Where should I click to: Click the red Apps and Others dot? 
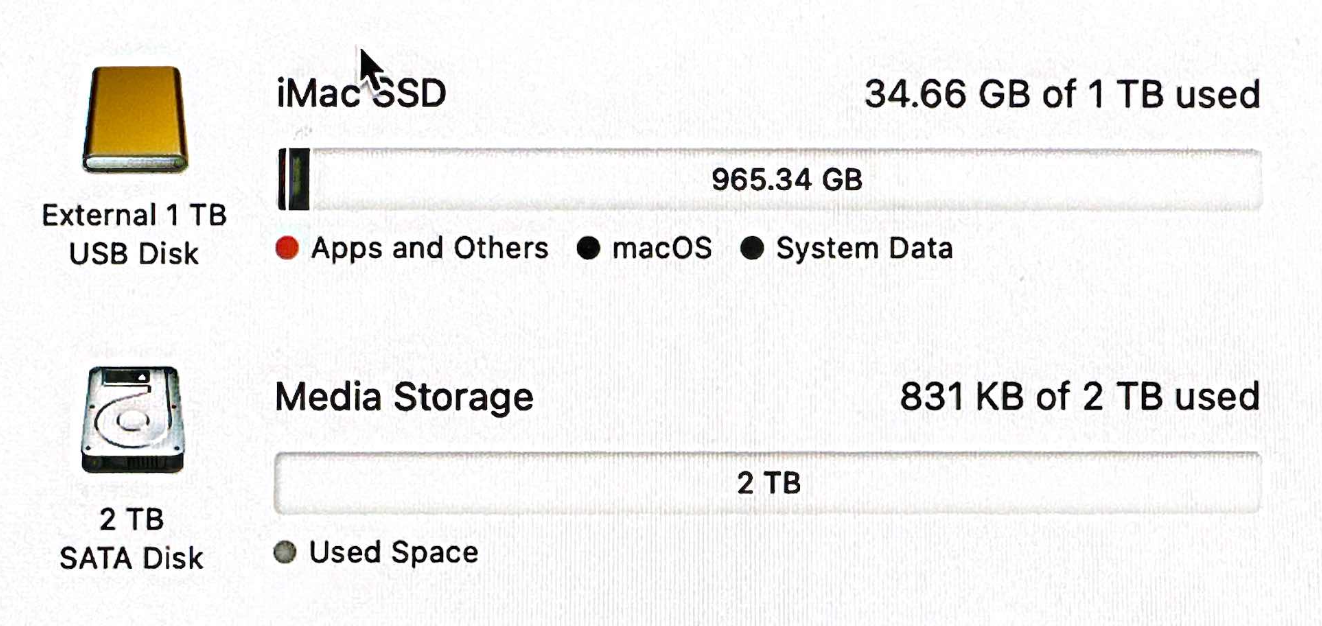tap(288, 249)
